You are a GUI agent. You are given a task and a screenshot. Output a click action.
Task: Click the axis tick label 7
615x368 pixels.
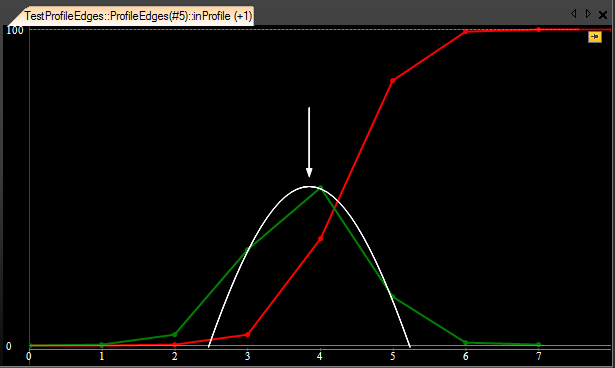click(539, 356)
